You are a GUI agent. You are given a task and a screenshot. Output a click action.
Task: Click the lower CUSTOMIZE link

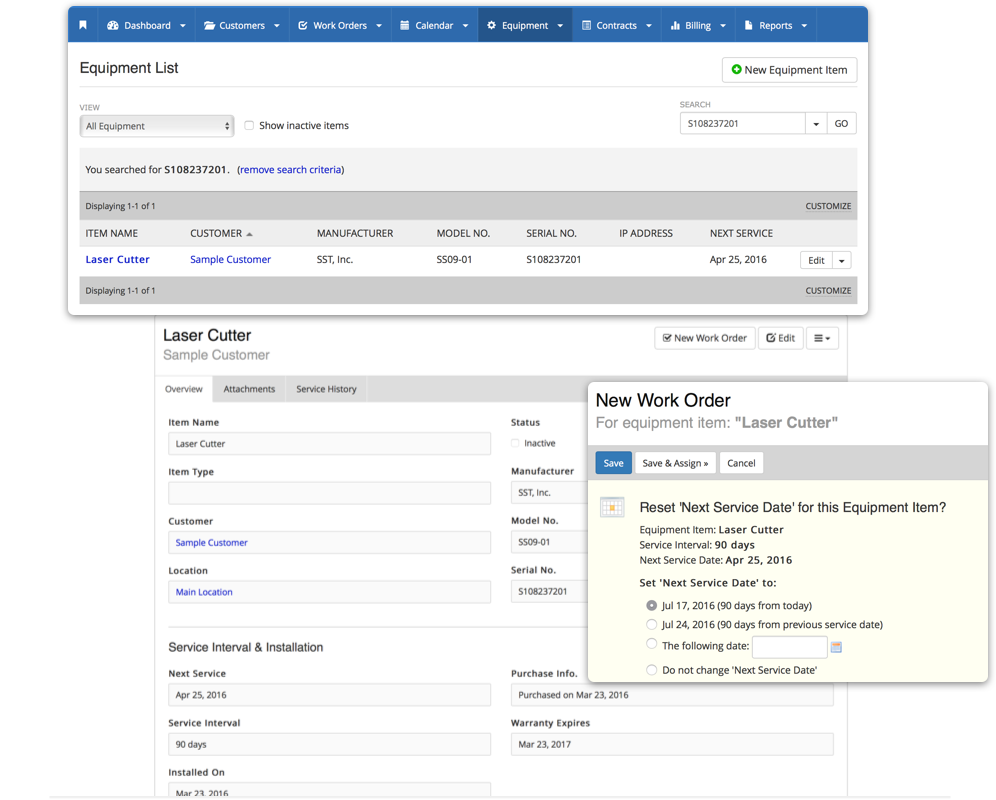coord(828,291)
